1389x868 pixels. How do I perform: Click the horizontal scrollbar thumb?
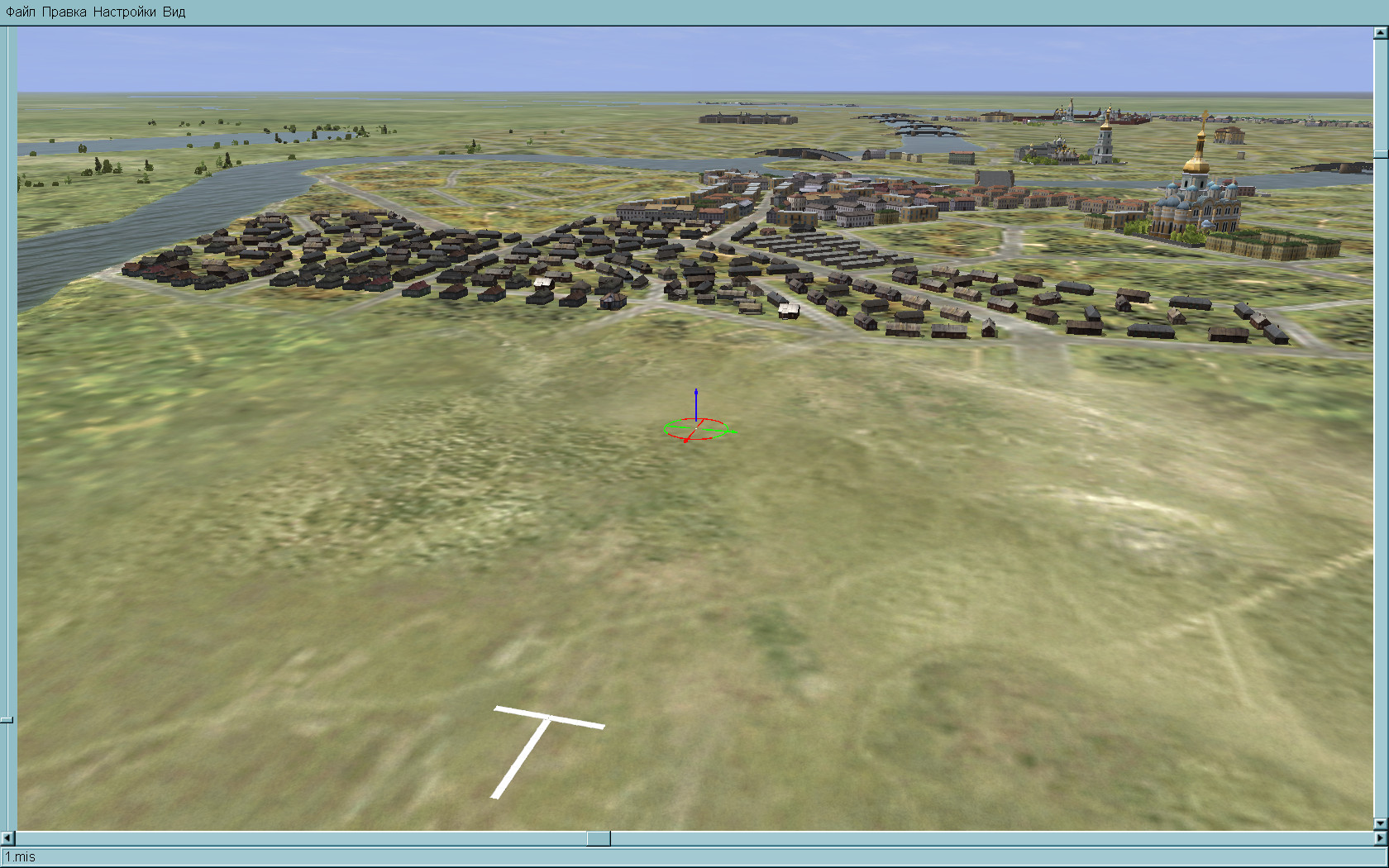pyautogui.click(x=599, y=838)
